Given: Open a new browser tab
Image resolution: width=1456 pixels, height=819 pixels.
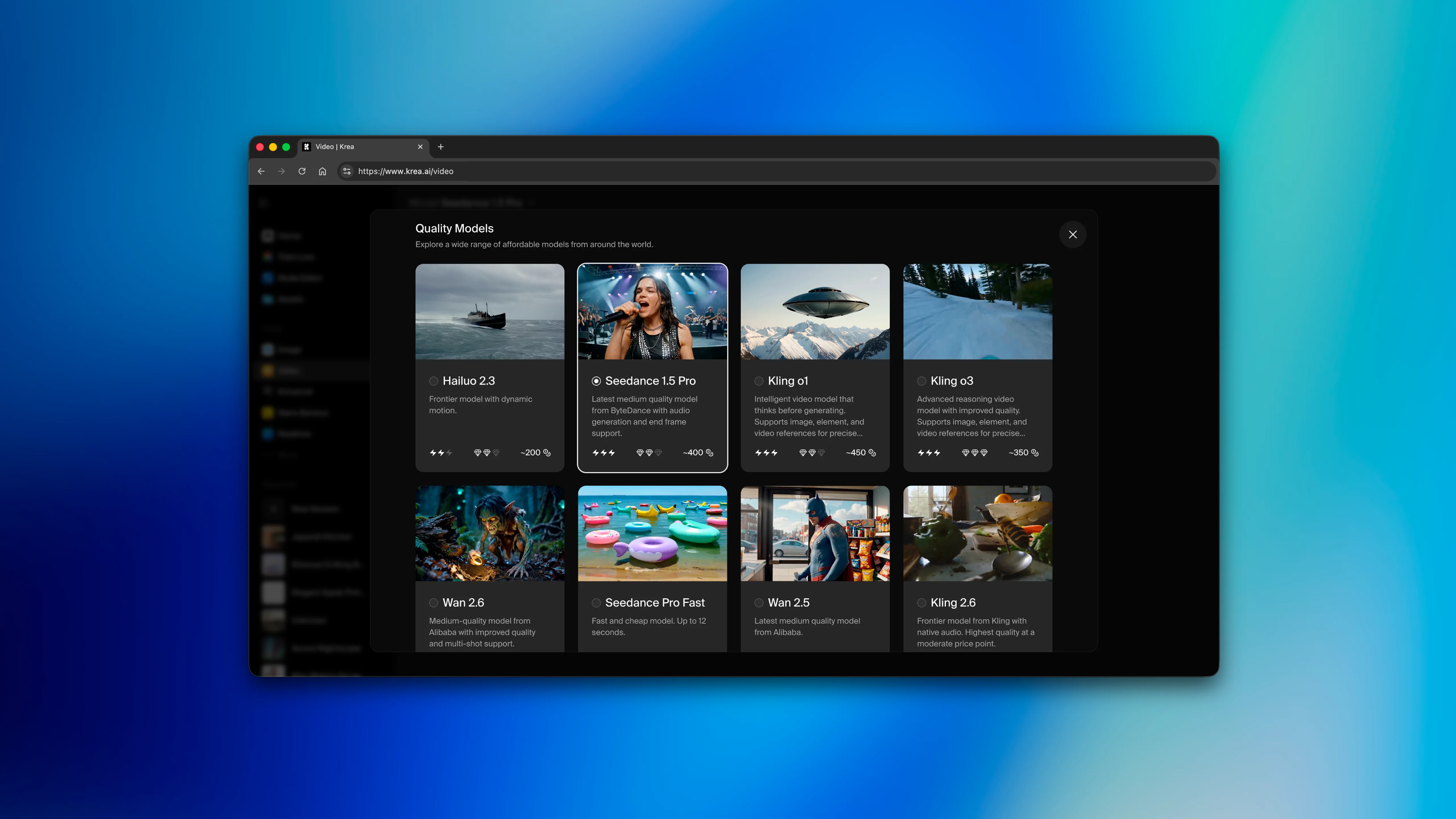Looking at the screenshot, I should pos(441,147).
